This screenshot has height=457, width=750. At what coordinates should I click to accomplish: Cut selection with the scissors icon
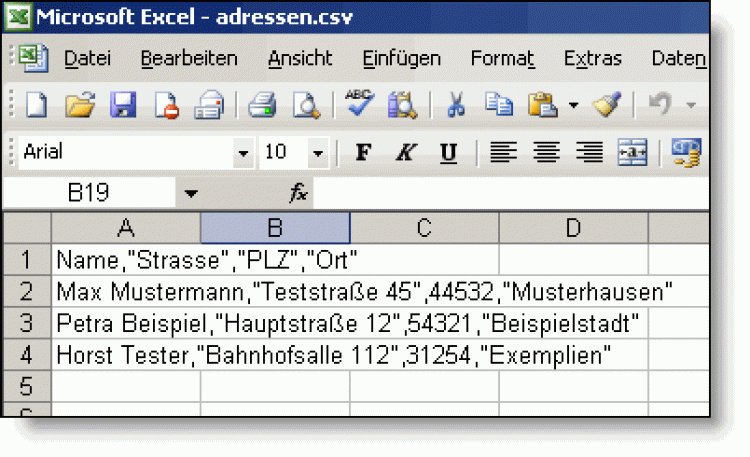click(x=456, y=104)
